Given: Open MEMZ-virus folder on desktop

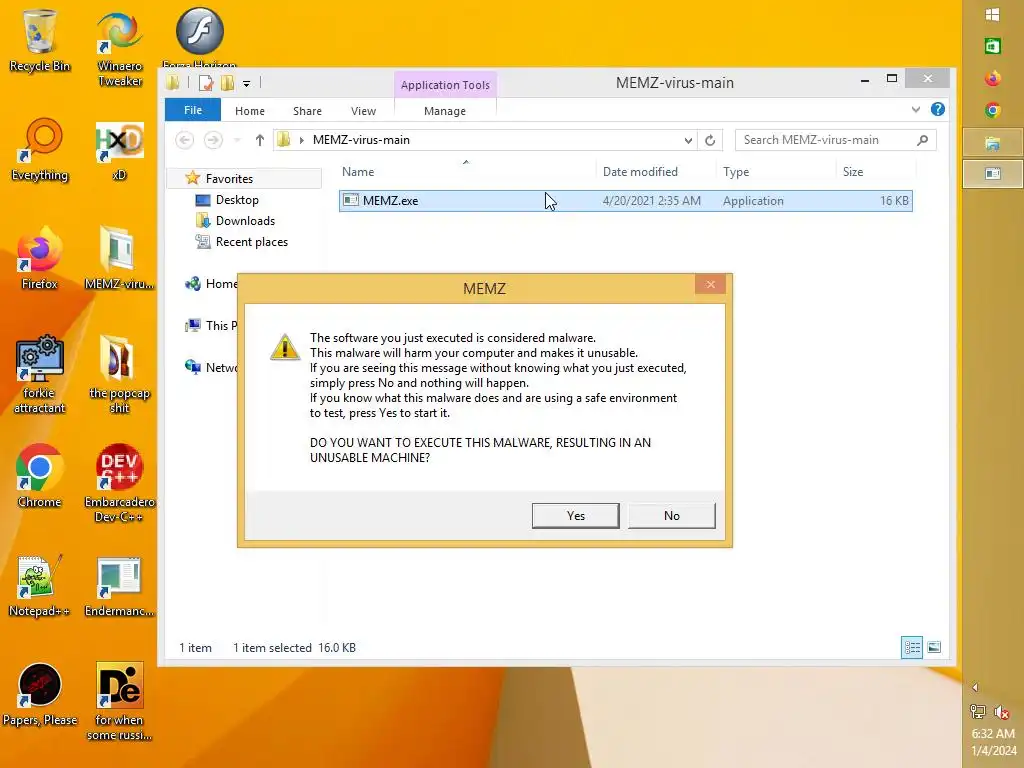Looking at the screenshot, I should click(119, 258).
